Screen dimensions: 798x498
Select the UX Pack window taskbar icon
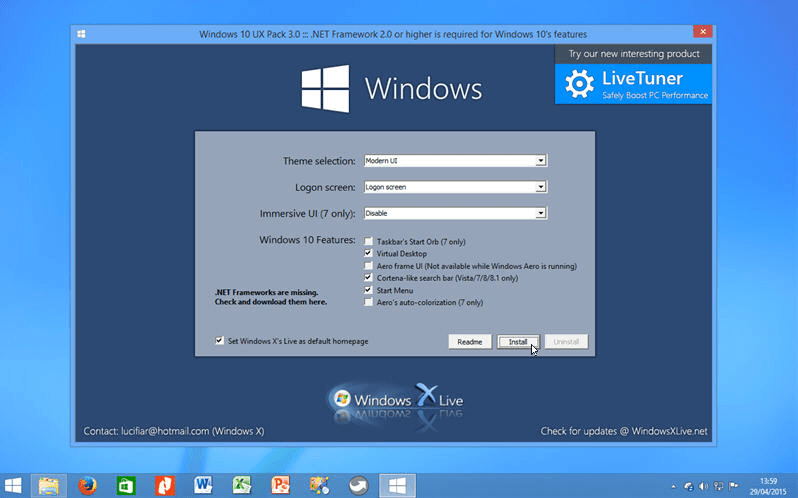pyautogui.click(x=397, y=485)
